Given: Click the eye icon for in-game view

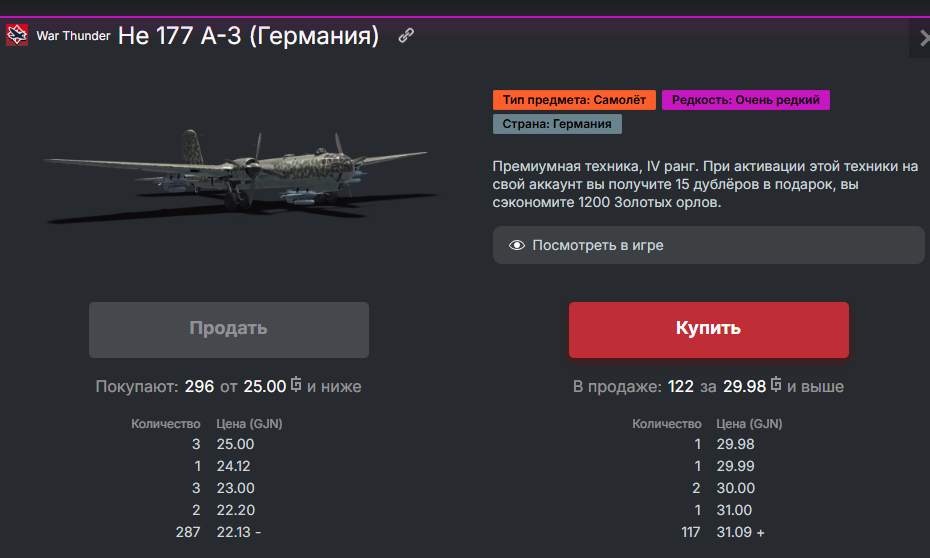Looking at the screenshot, I should tap(517, 245).
